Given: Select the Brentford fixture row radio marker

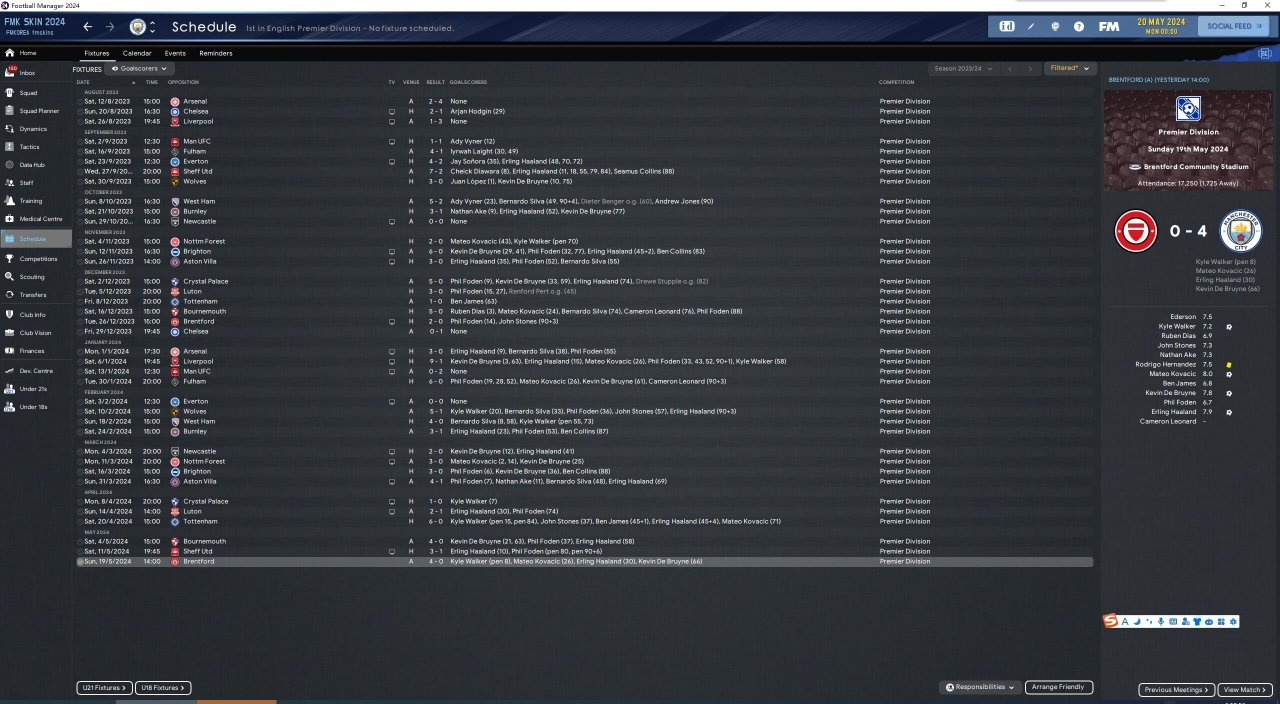Looking at the screenshot, I should tap(80, 562).
